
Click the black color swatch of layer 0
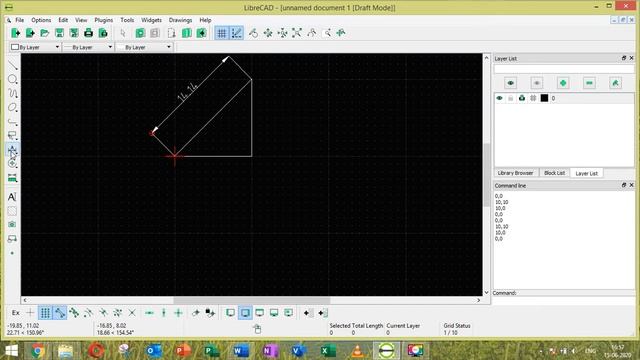coord(544,98)
